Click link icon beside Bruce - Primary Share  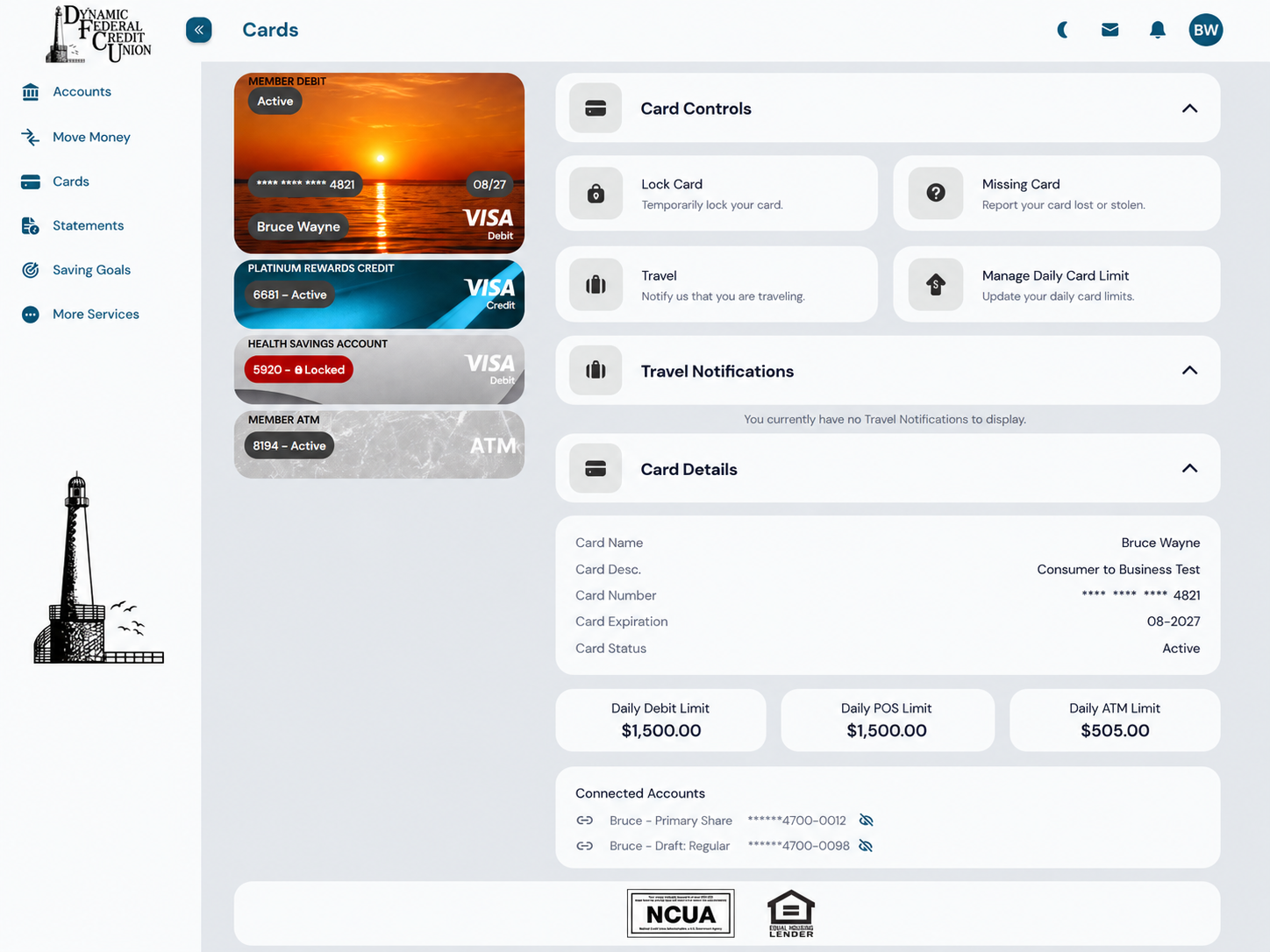click(585, 821)
